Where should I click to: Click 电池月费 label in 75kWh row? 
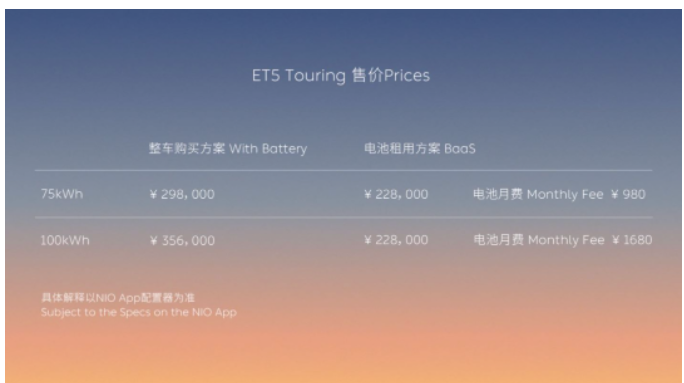[x=498, y=194]
